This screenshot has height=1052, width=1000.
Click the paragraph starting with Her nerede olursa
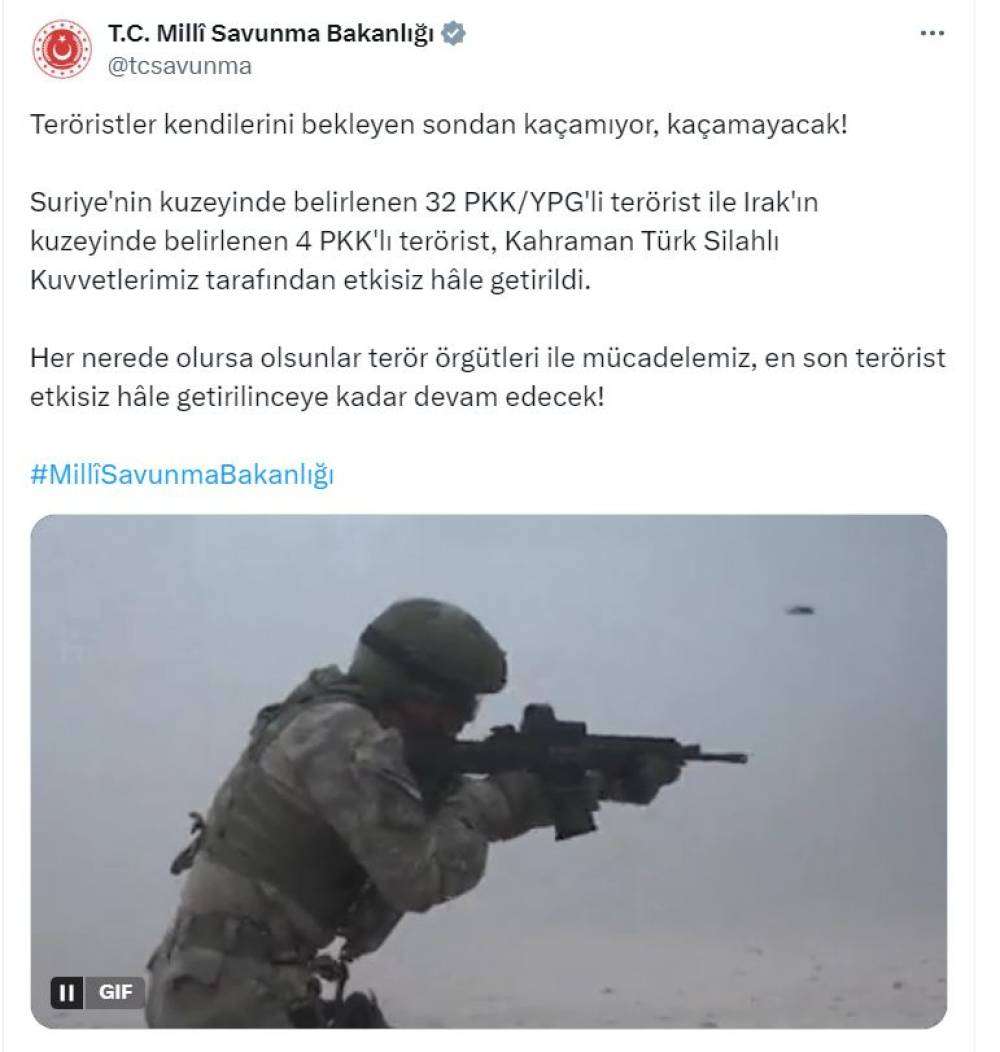[488, 377]
